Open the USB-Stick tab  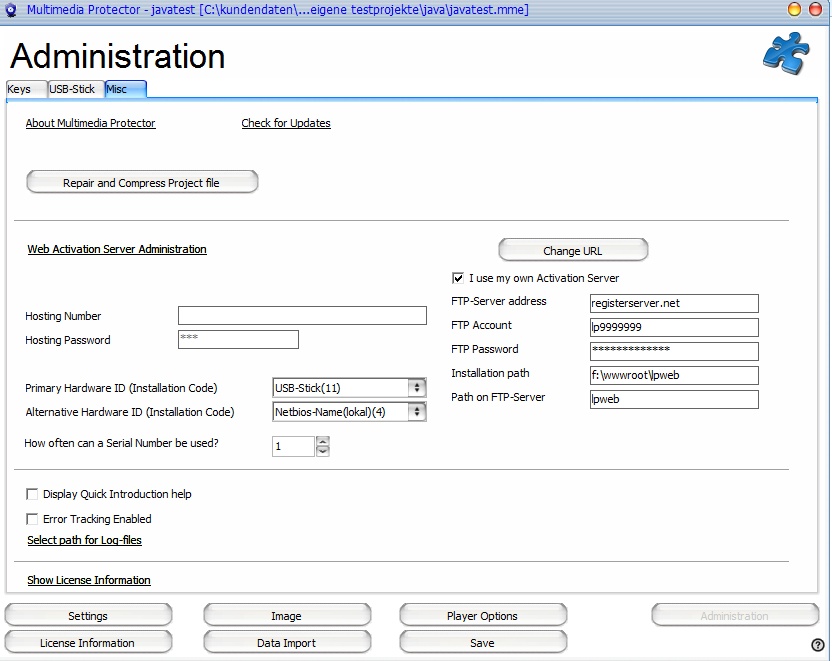click(x=73, y=89)
